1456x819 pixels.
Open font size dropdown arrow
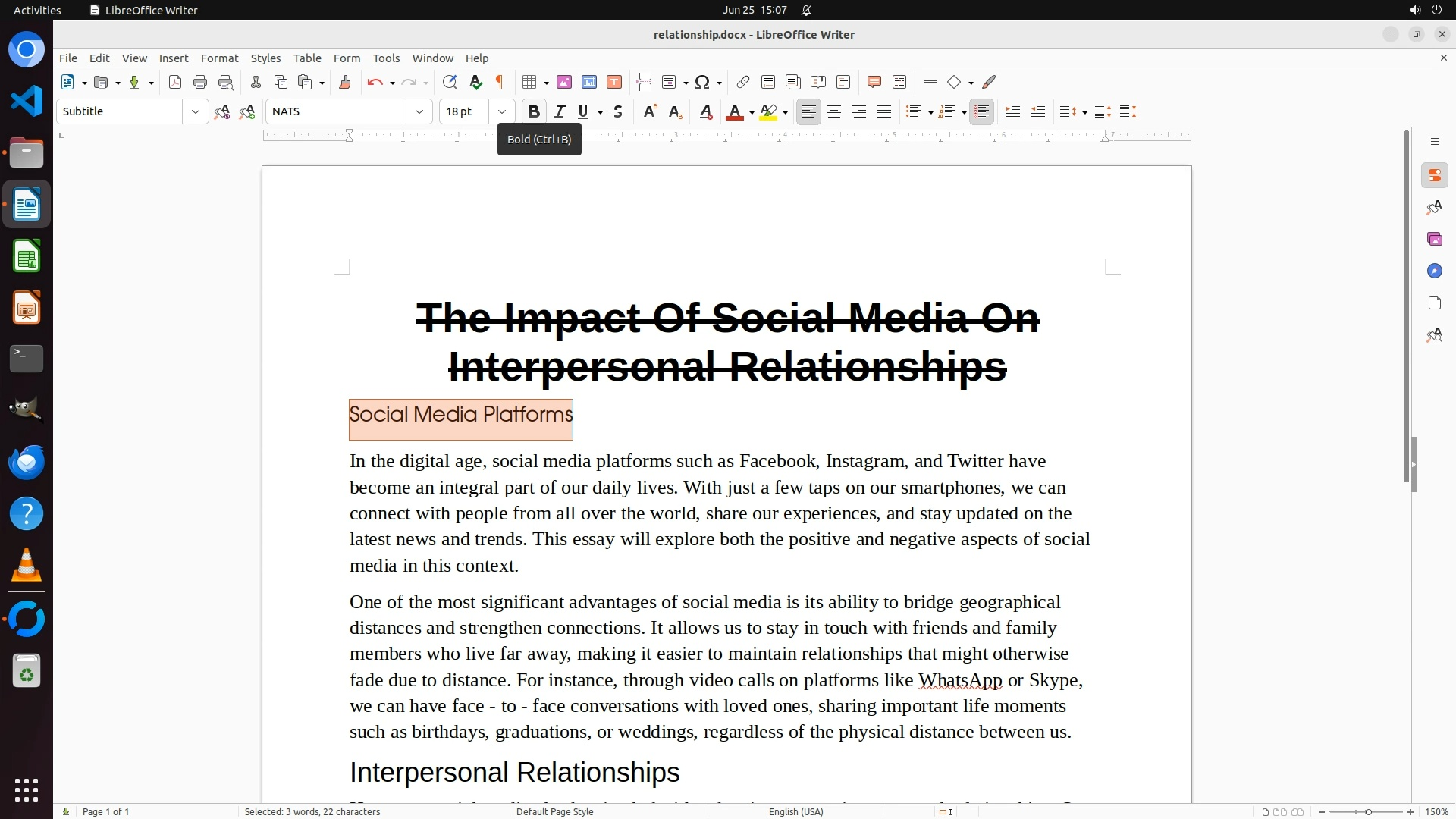click(x=501, y=112)
